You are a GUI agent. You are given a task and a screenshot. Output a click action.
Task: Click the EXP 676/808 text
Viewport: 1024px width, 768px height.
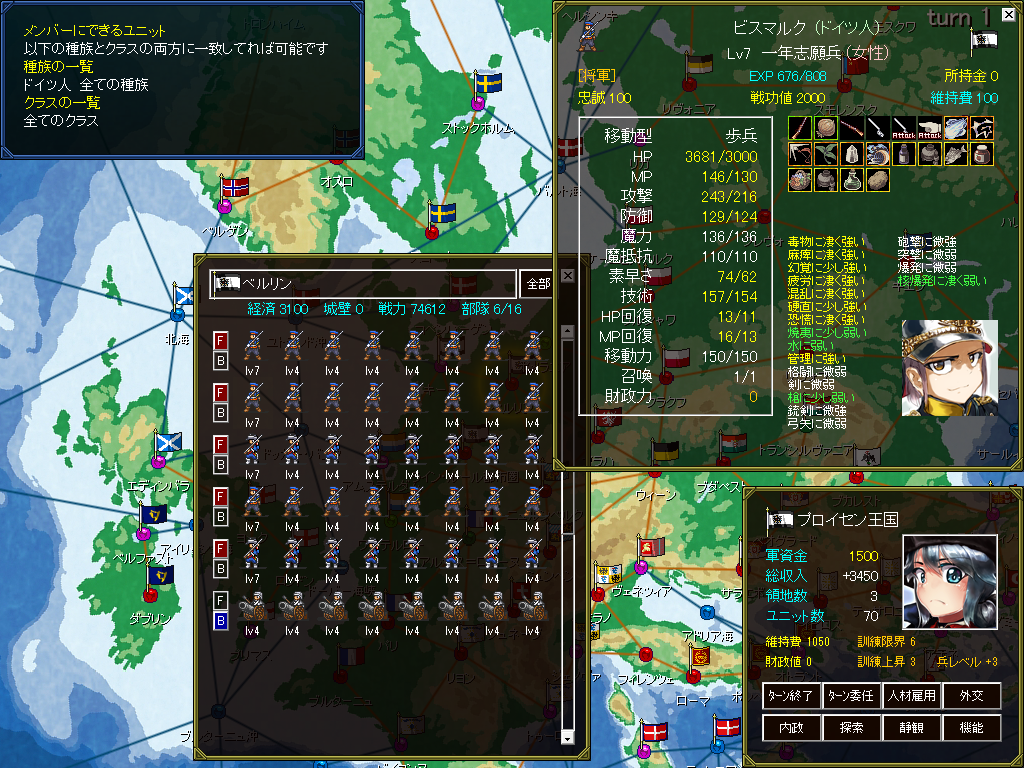pos(788,76)
